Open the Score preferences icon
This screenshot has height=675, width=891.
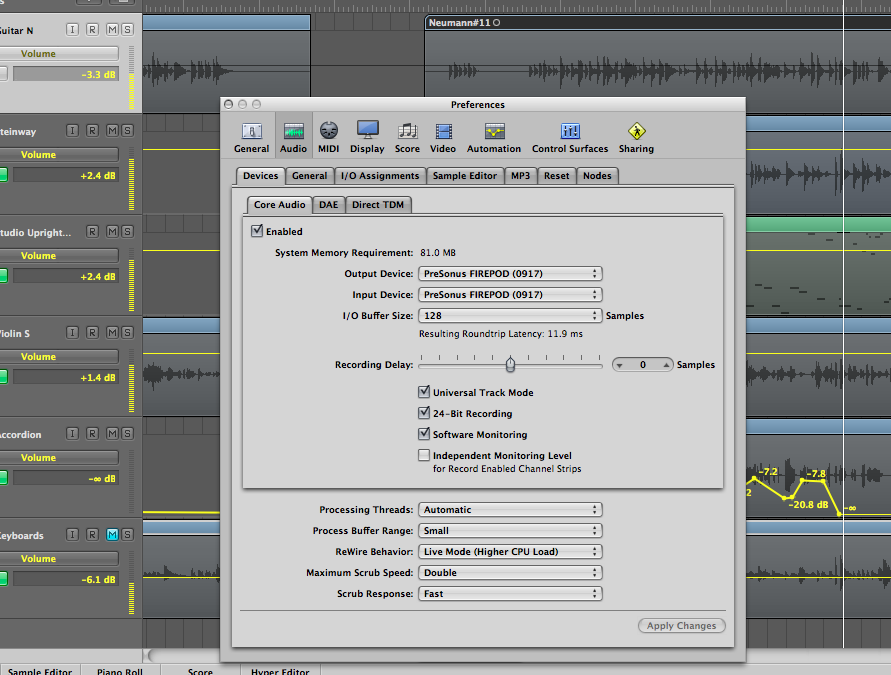tap(407, 137)
